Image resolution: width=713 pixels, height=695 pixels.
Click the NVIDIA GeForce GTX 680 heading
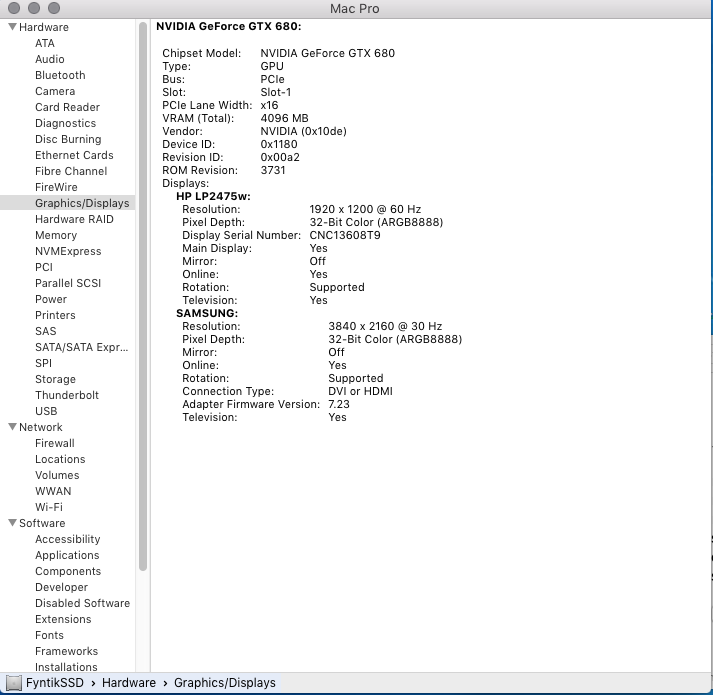(229, 26)
